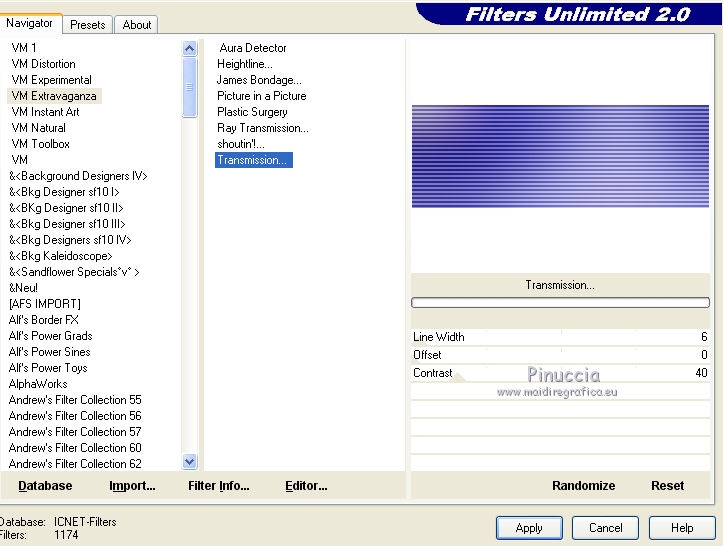The width and height of the screenshot is (723, 546).
Task: Choose &<Bkg Designers sf10 IV> category
Action: click(70, 240)
